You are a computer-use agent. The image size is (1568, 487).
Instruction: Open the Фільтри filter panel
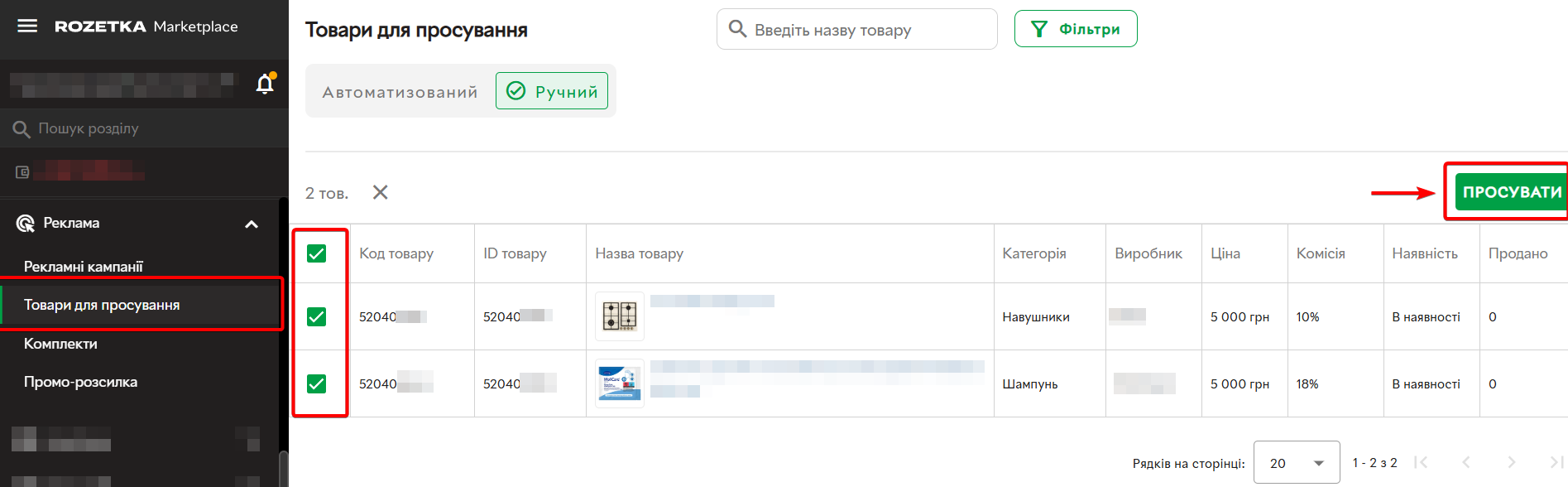tap(1075, 29)
